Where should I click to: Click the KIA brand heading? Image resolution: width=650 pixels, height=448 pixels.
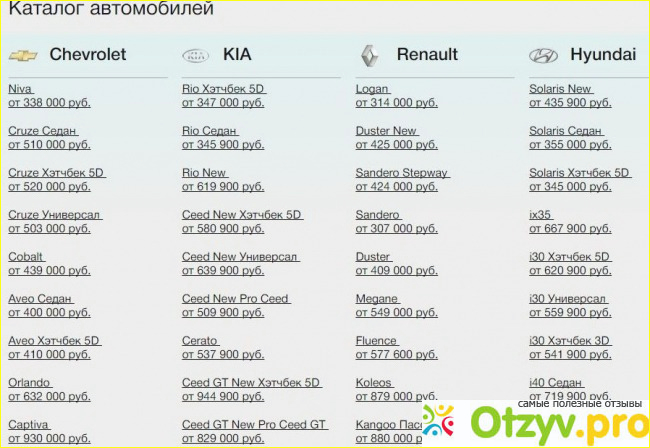(x=237, y=54)
